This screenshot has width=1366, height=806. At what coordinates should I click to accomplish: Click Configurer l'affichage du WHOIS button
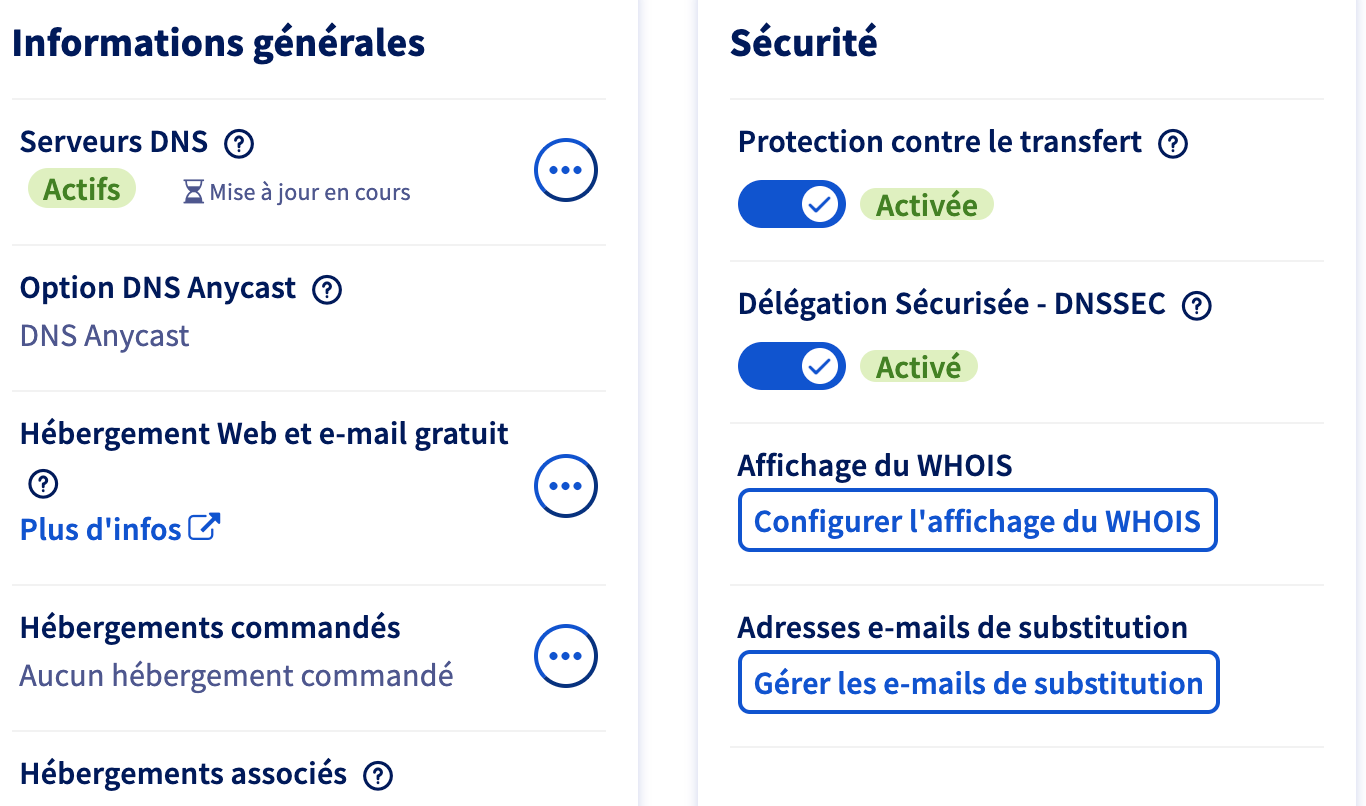click(977, 520)
